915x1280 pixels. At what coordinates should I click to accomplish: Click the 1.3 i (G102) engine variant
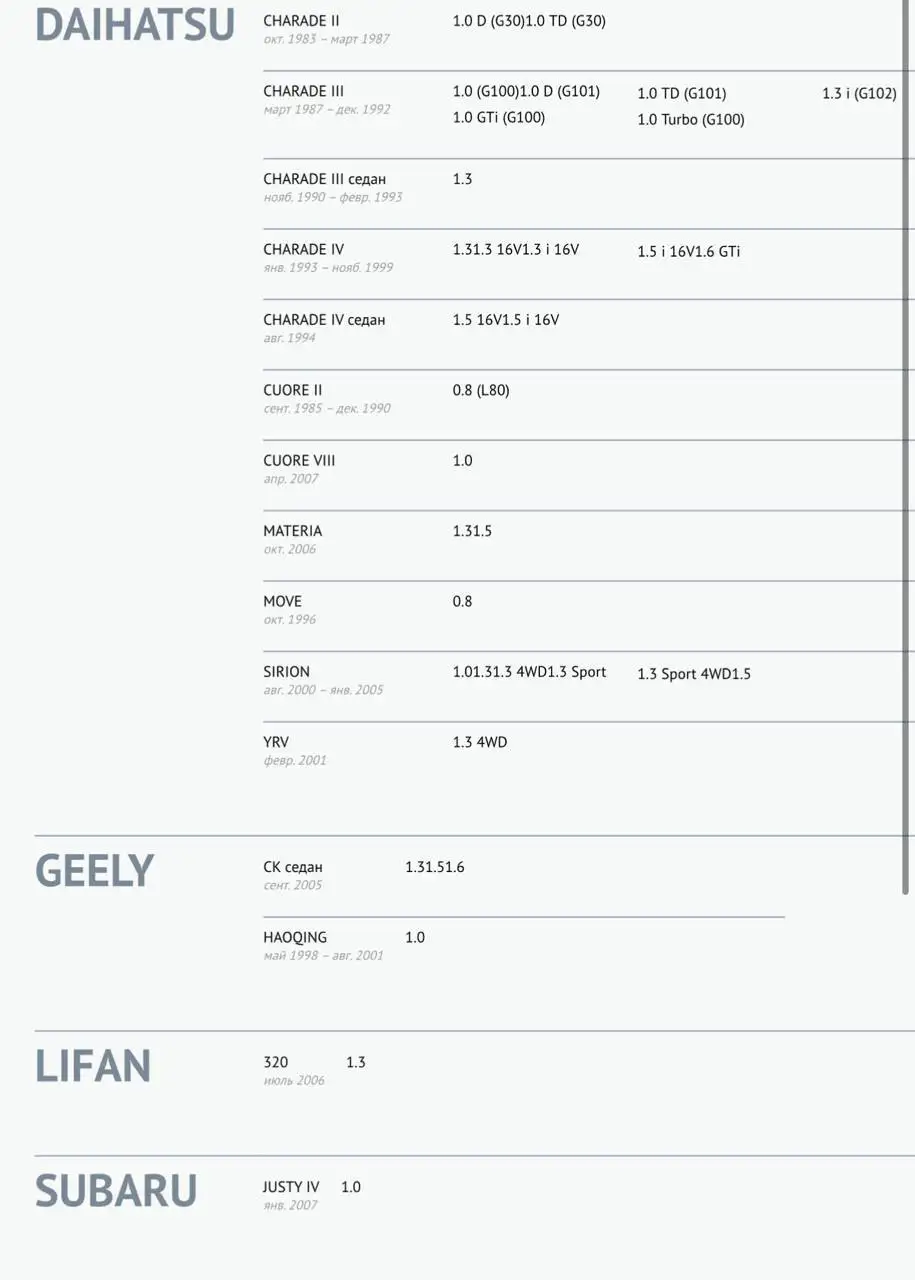(x=858, y=93)
